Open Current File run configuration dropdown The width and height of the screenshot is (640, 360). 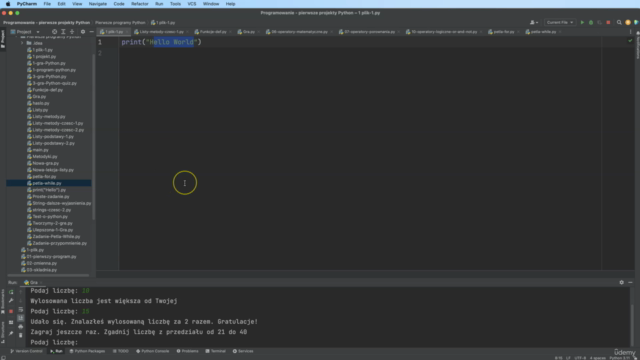point(560,22)
